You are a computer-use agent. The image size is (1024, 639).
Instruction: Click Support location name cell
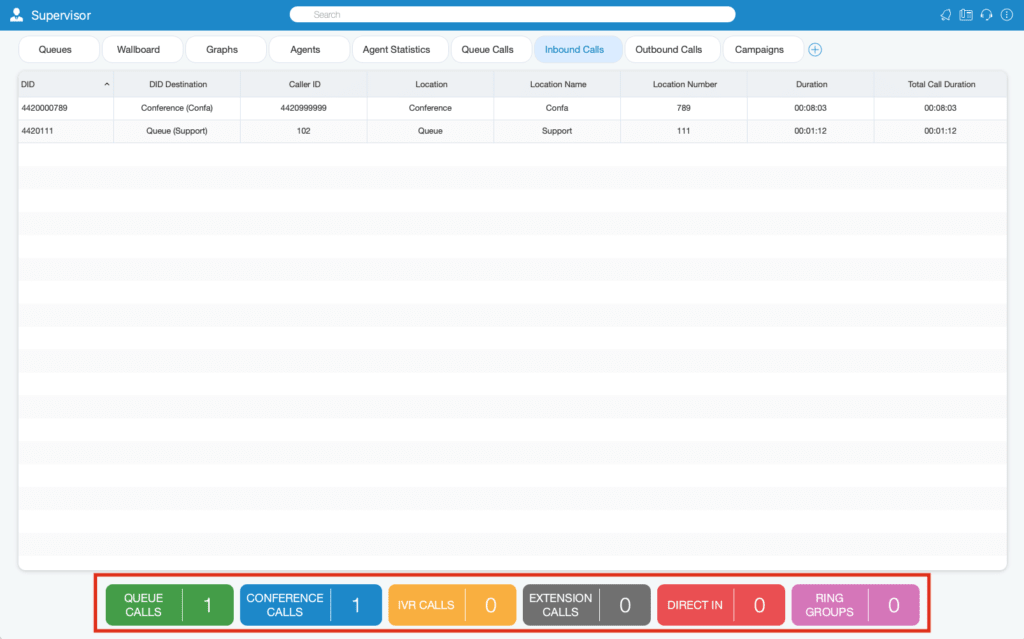557,131
